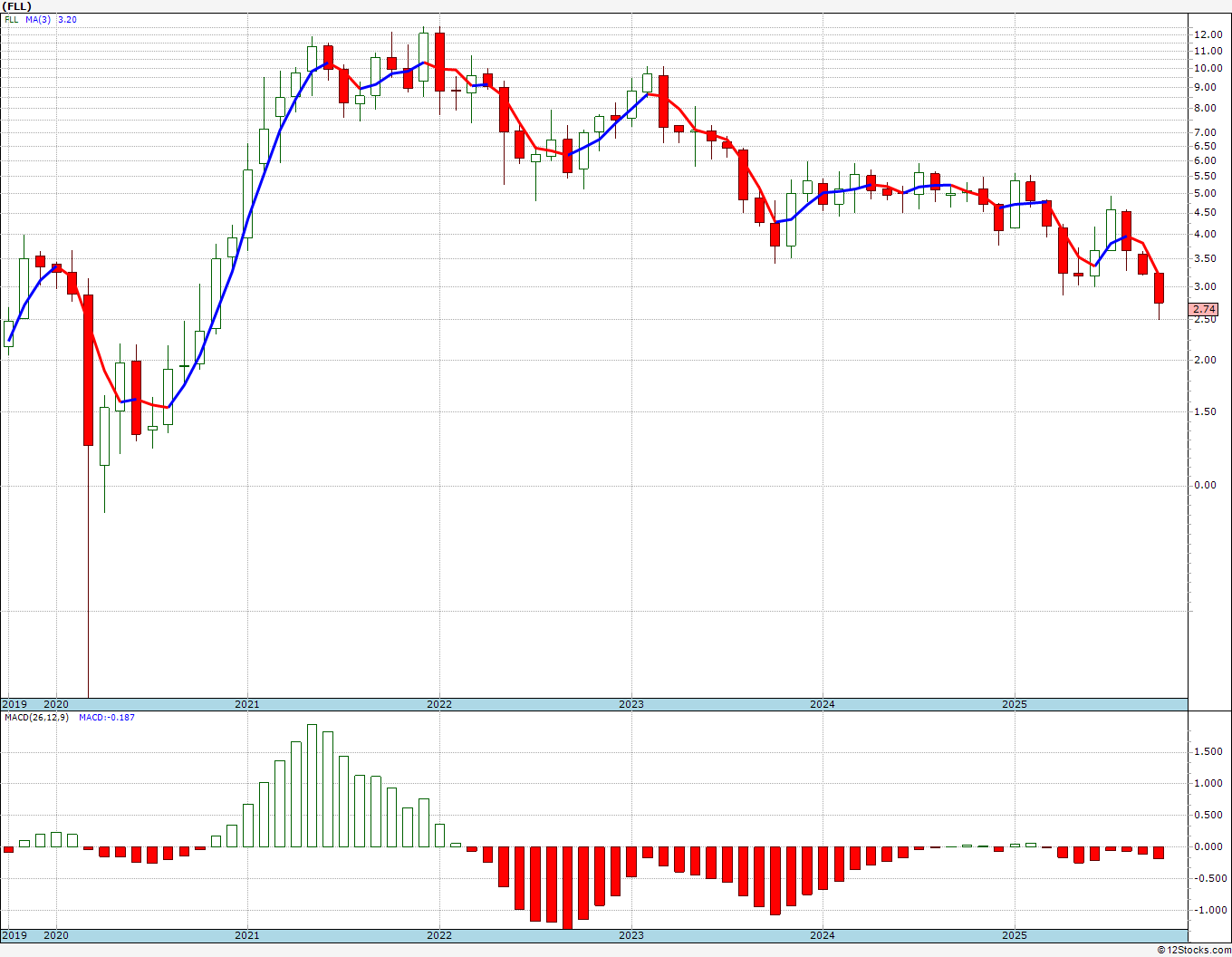
Task: Click the 12Stocks.com copyright text
Action: [x=1193, y=950]
